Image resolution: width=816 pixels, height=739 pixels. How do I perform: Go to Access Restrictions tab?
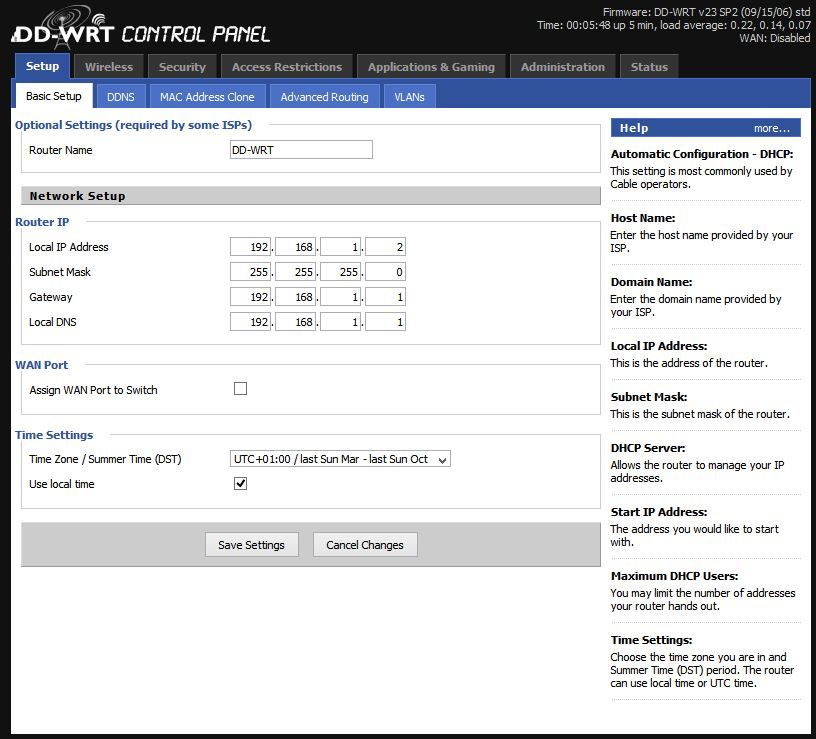tap(287, 67)
